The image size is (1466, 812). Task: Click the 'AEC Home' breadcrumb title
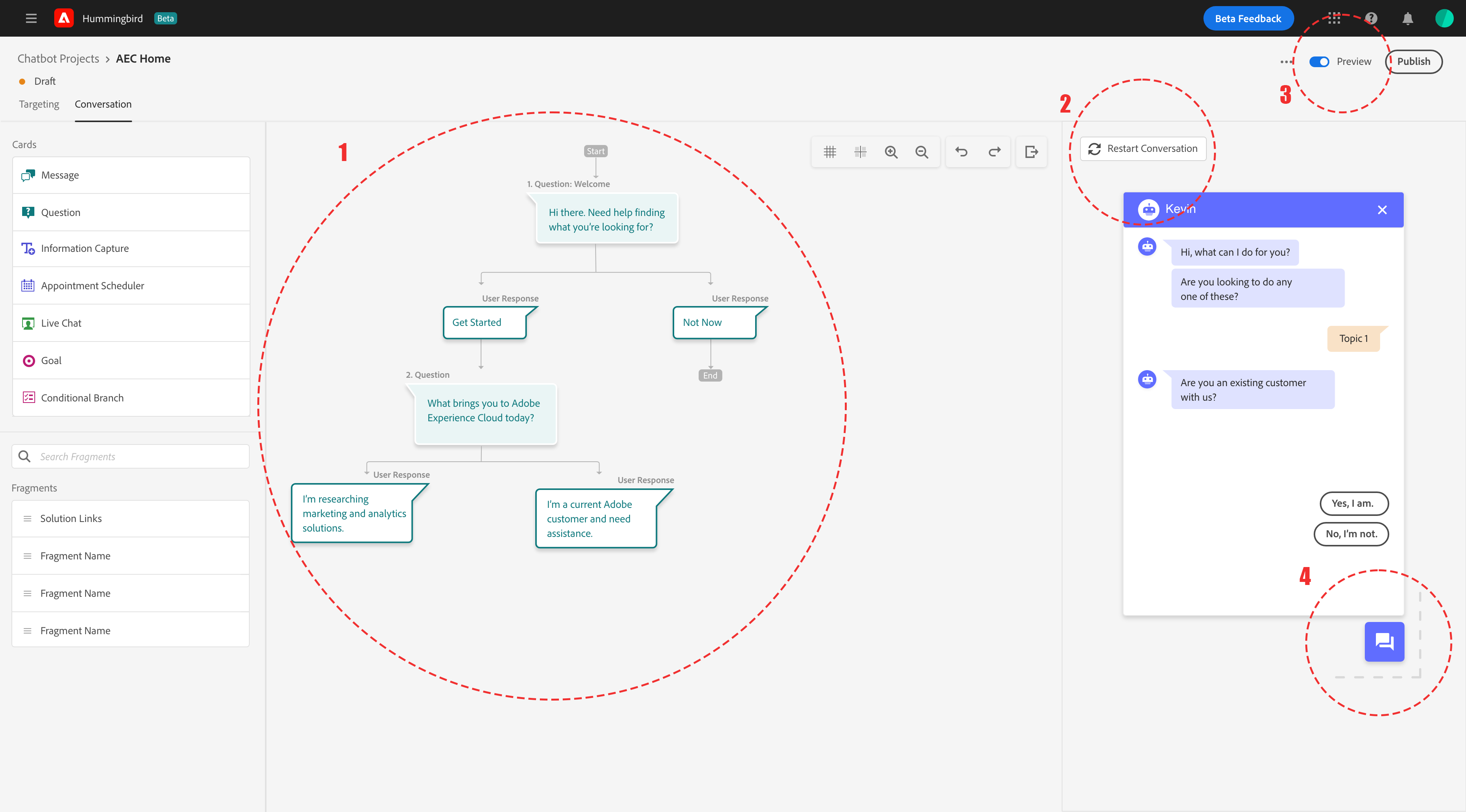coord(144,58)
